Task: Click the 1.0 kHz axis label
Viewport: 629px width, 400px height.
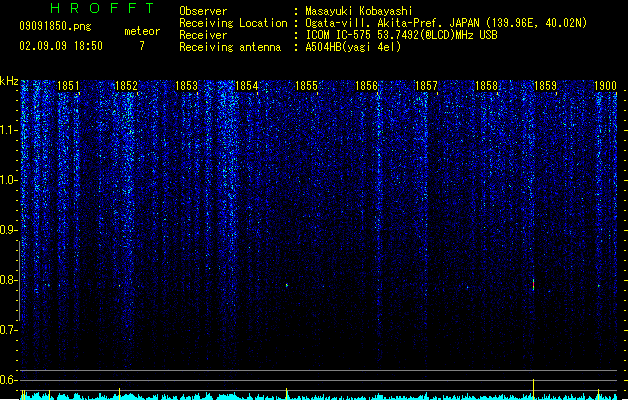Action: 9,180
